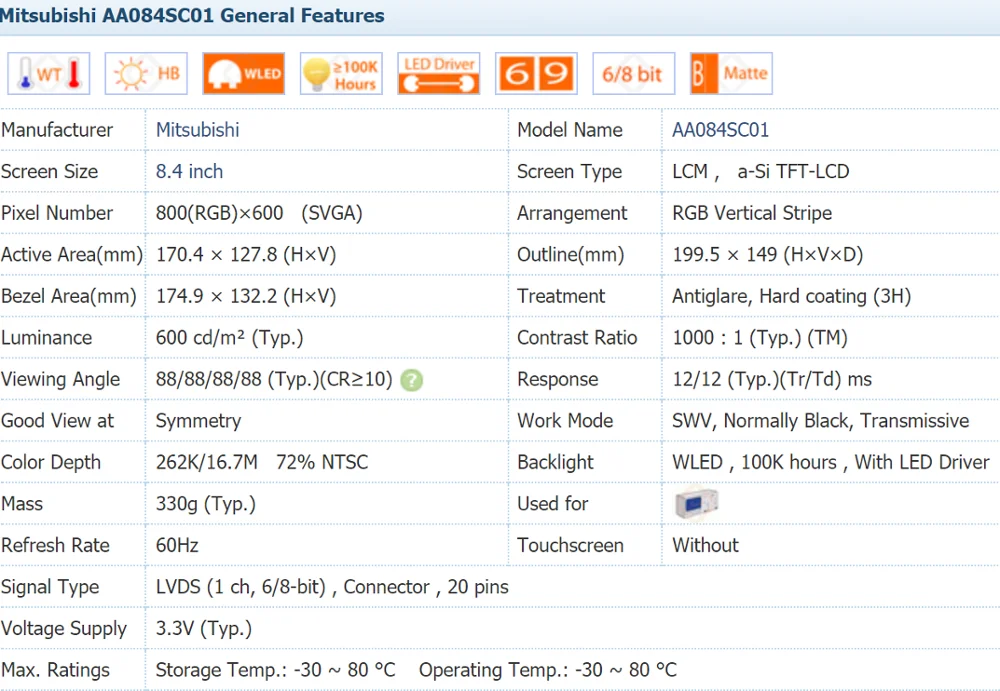Follow the 8.4 inch screen size link

(189, 172)
